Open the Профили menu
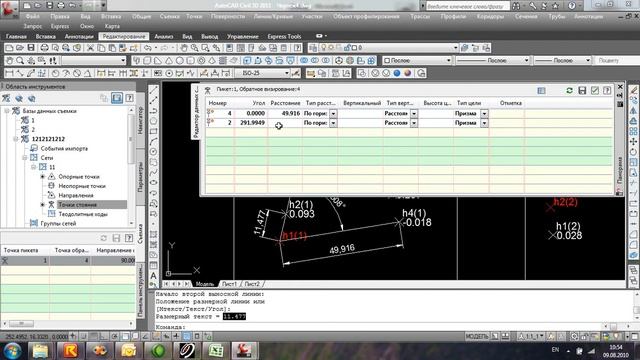 (x=453, y=16)
